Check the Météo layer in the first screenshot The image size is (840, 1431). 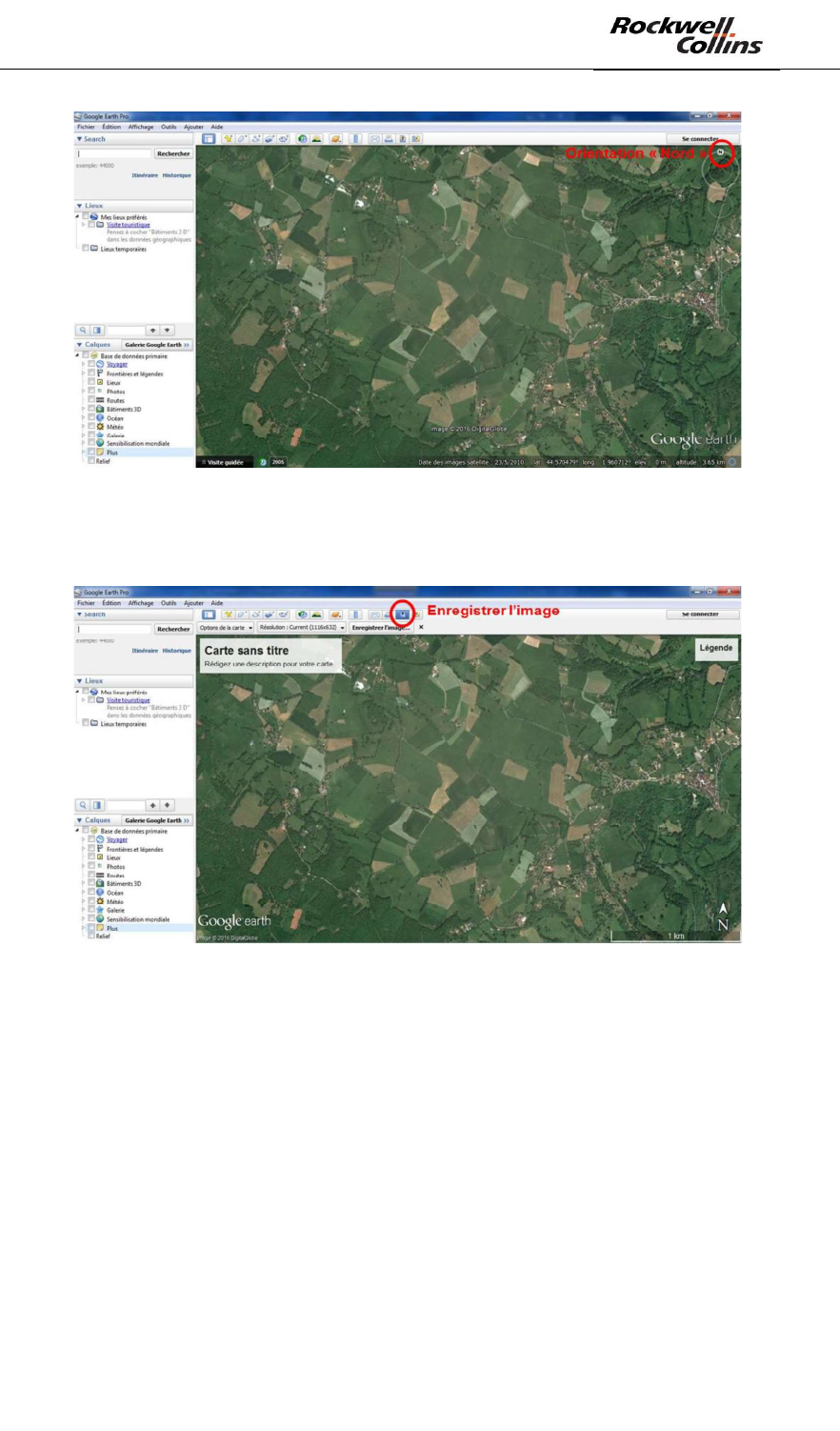[91, 427]
